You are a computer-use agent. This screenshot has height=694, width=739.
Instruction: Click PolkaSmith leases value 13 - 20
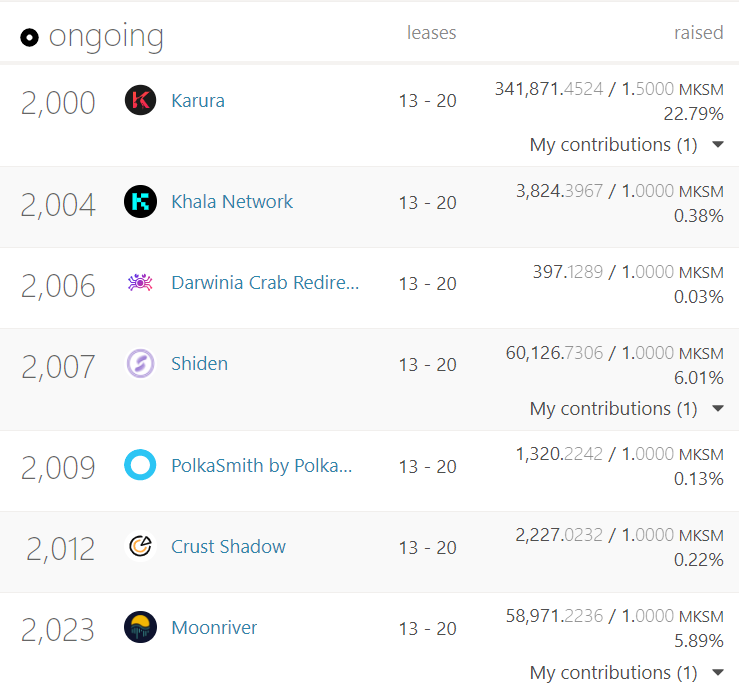(x=427, y=467)
